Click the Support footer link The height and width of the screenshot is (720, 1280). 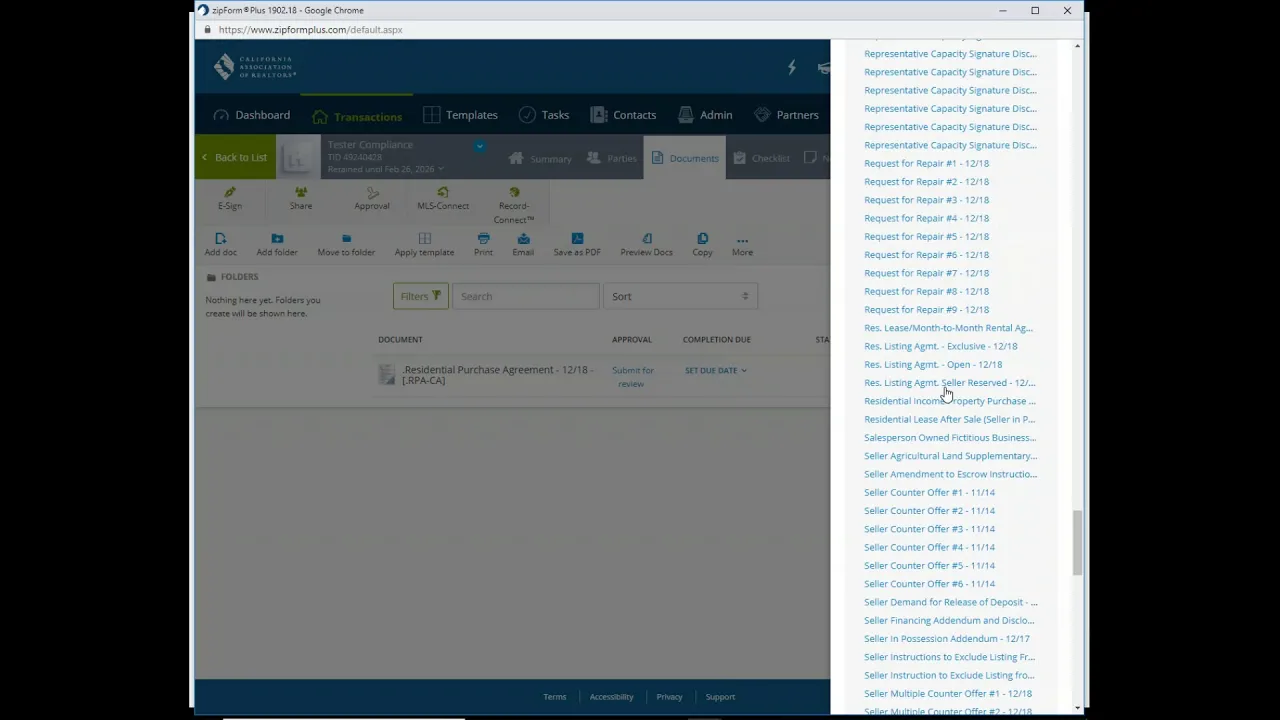pyautogui.click(x=720, y=697)
